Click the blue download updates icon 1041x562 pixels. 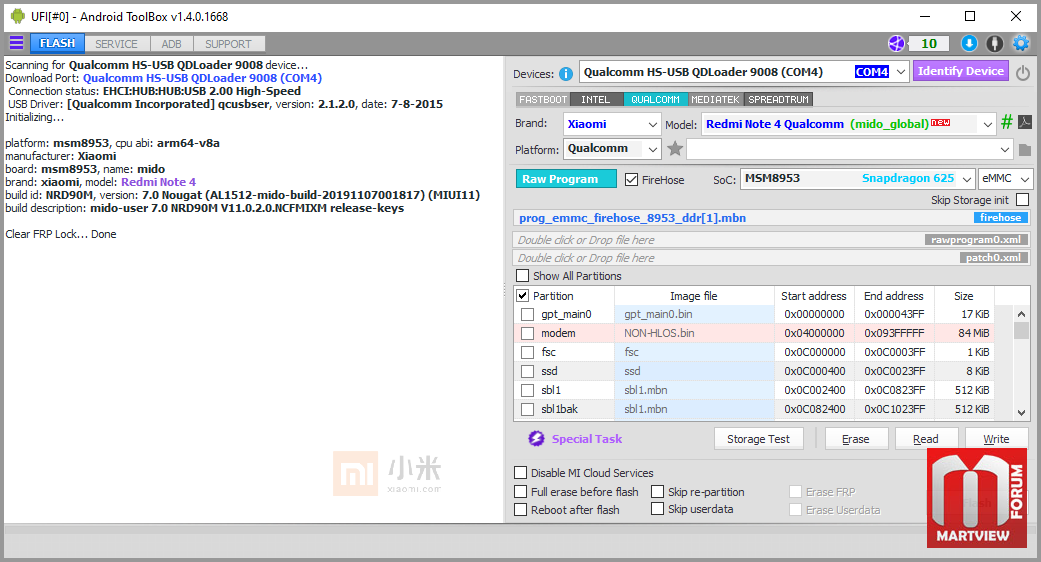click(969, 44)
